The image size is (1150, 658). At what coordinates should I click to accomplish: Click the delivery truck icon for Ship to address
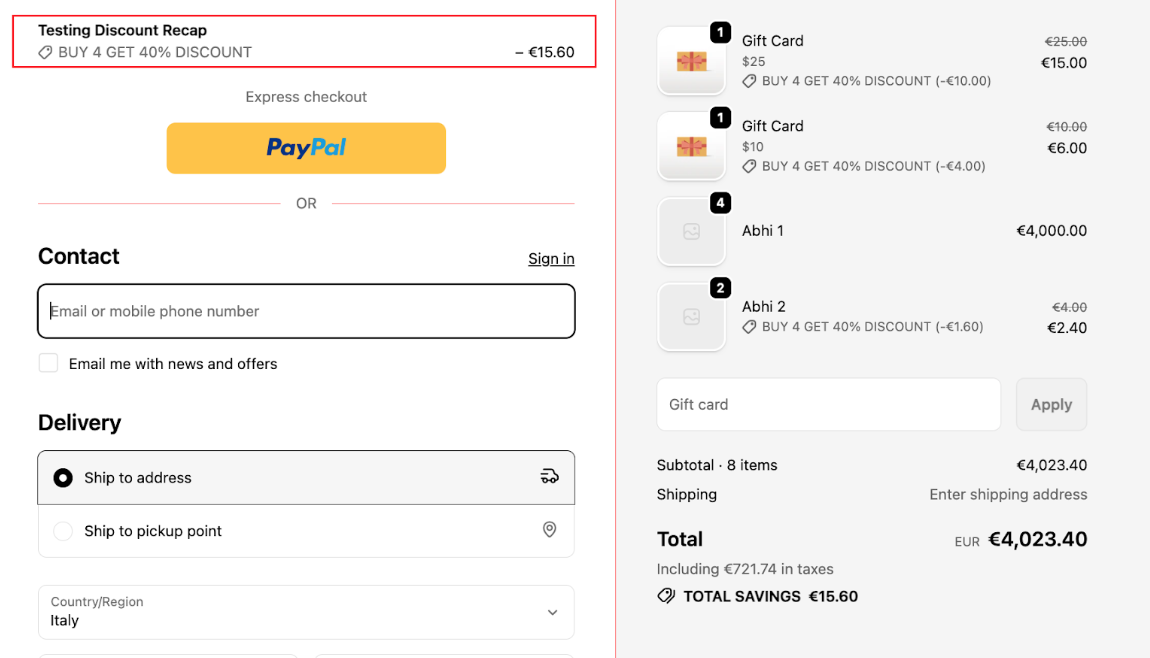tap(549, 477)
